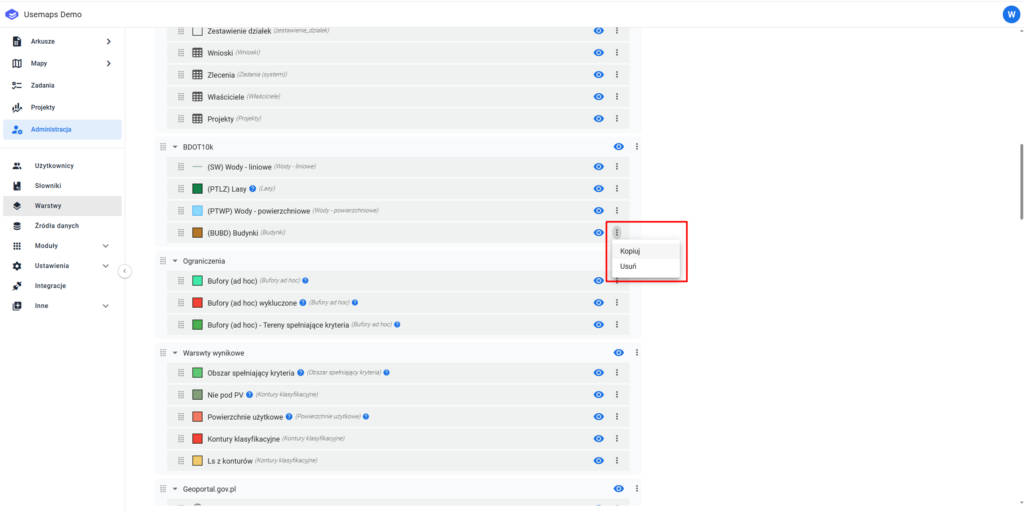Collapse the sidebar with the arrow button
1024x512 pixels.
tap(124, 270)
